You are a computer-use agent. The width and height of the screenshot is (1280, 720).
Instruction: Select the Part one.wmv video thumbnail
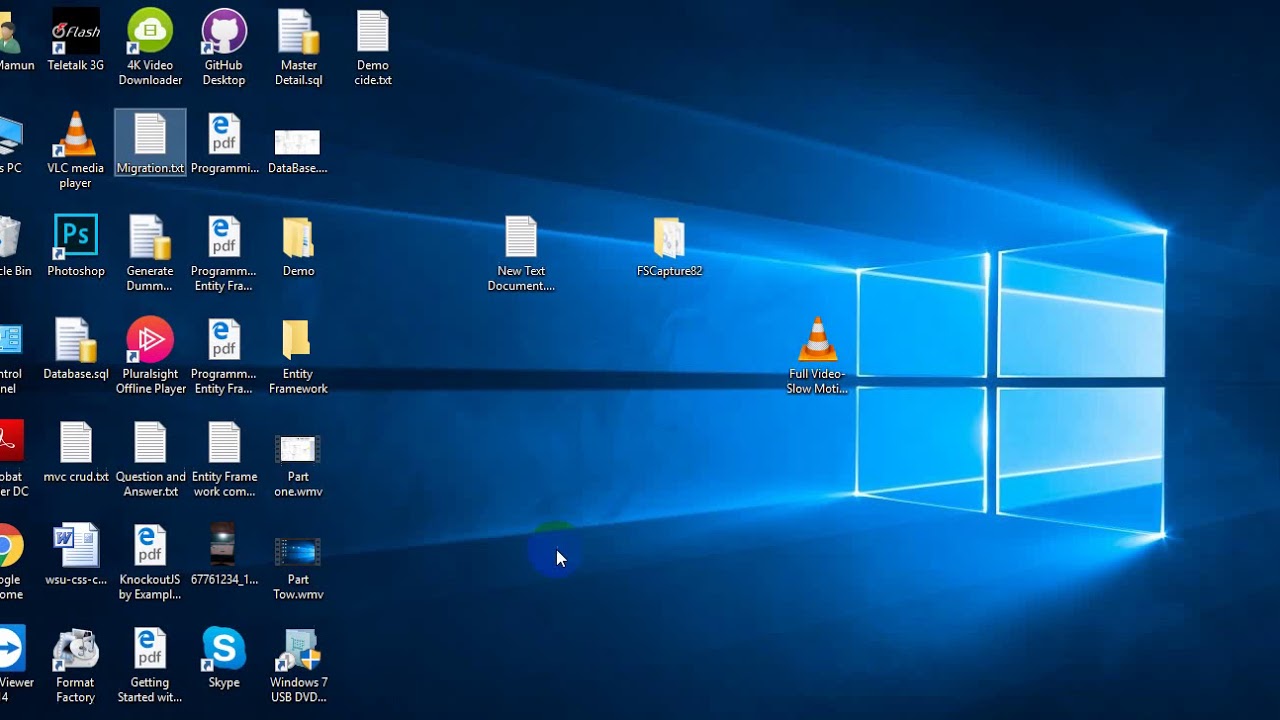(298, 459)
